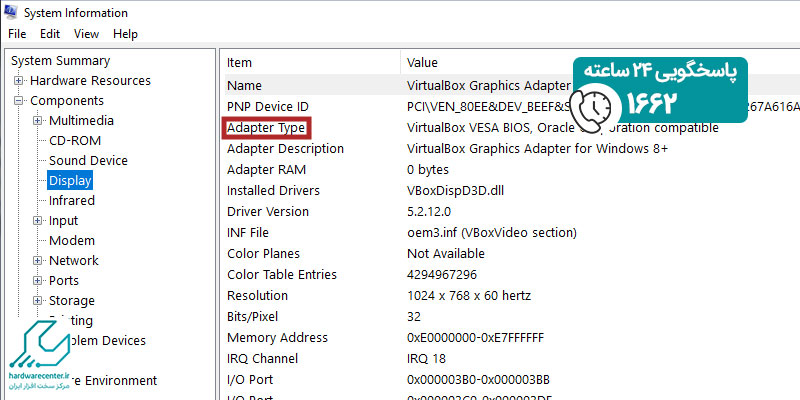The height and width of the screenshot is (400, 800).
Task: Expand the Network node
Action: pos(38,261)
